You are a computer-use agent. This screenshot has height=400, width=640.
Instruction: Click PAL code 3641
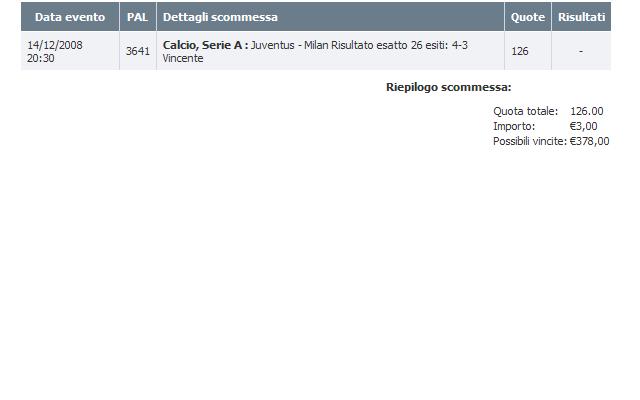(x=138, y=51)
